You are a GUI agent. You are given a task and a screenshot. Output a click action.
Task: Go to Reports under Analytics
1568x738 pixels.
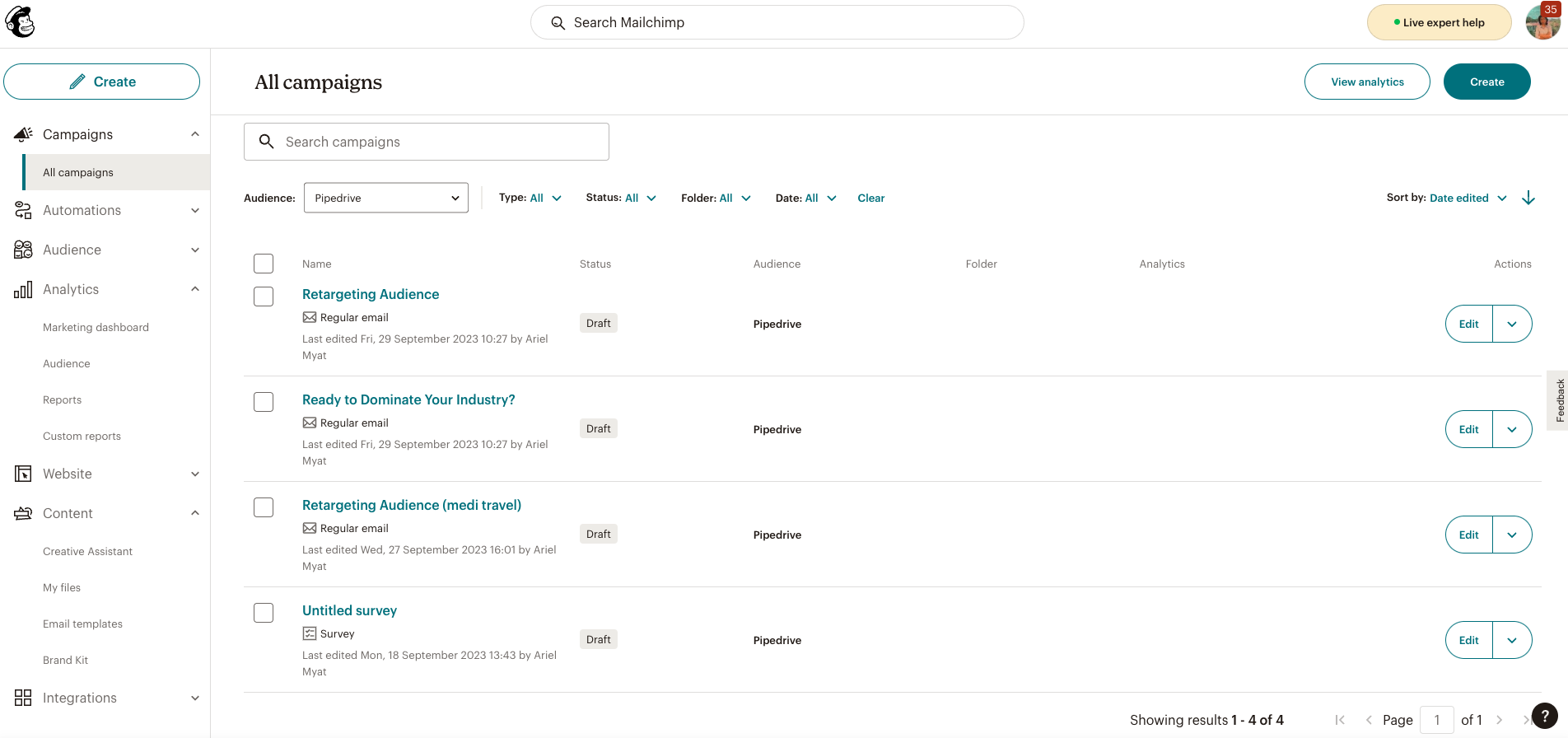click(x=62, y=399)
